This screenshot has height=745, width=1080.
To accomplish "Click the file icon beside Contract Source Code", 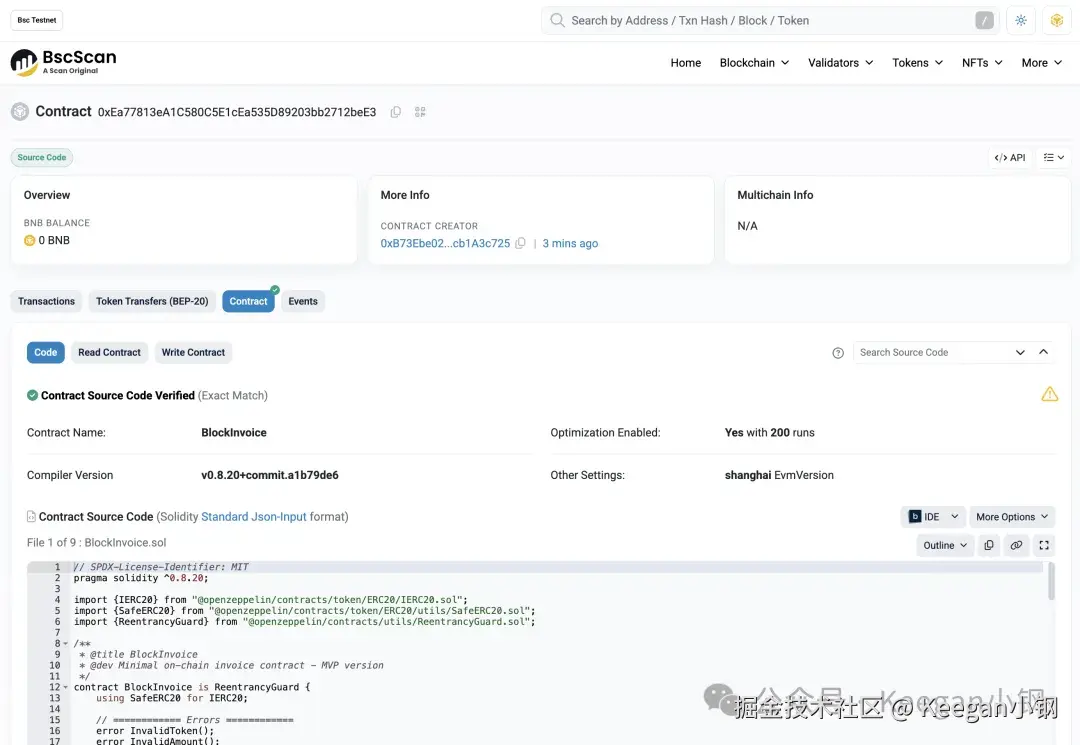I will pos(31,516).
